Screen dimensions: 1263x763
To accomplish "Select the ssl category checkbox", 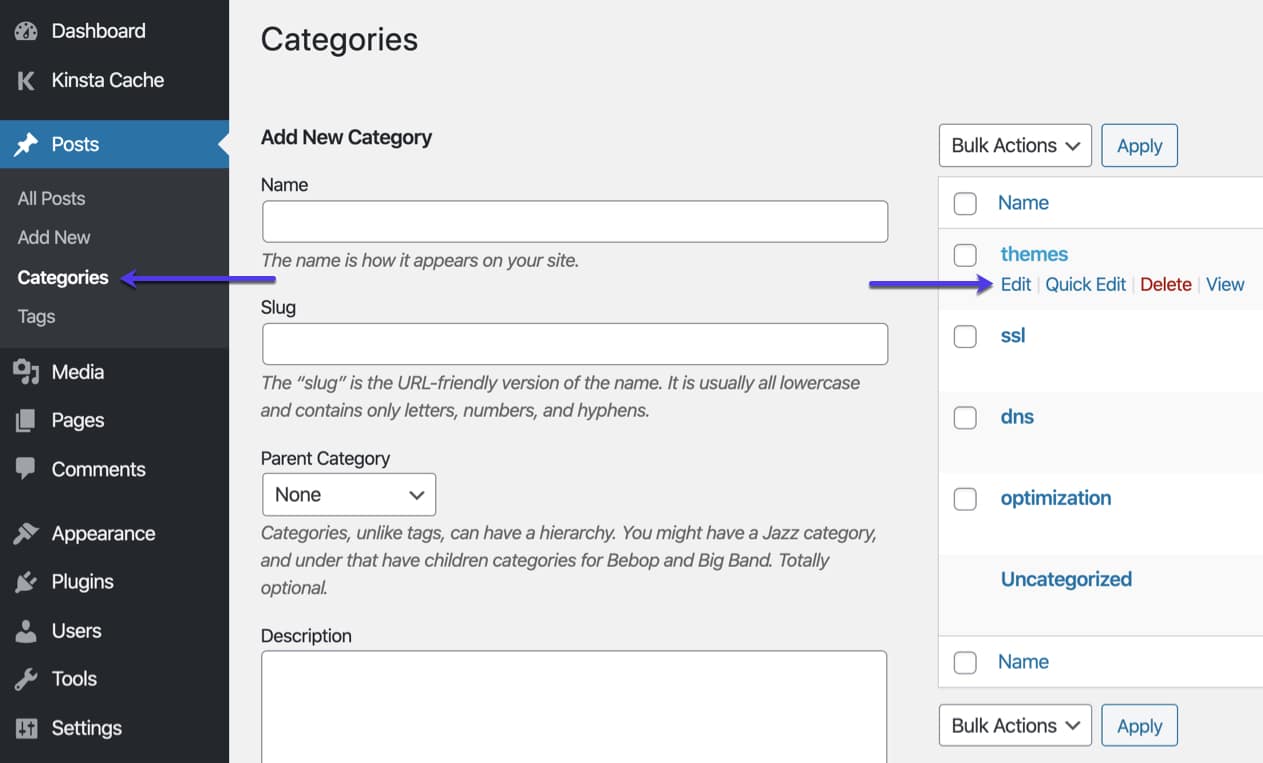I will point(965,336).
